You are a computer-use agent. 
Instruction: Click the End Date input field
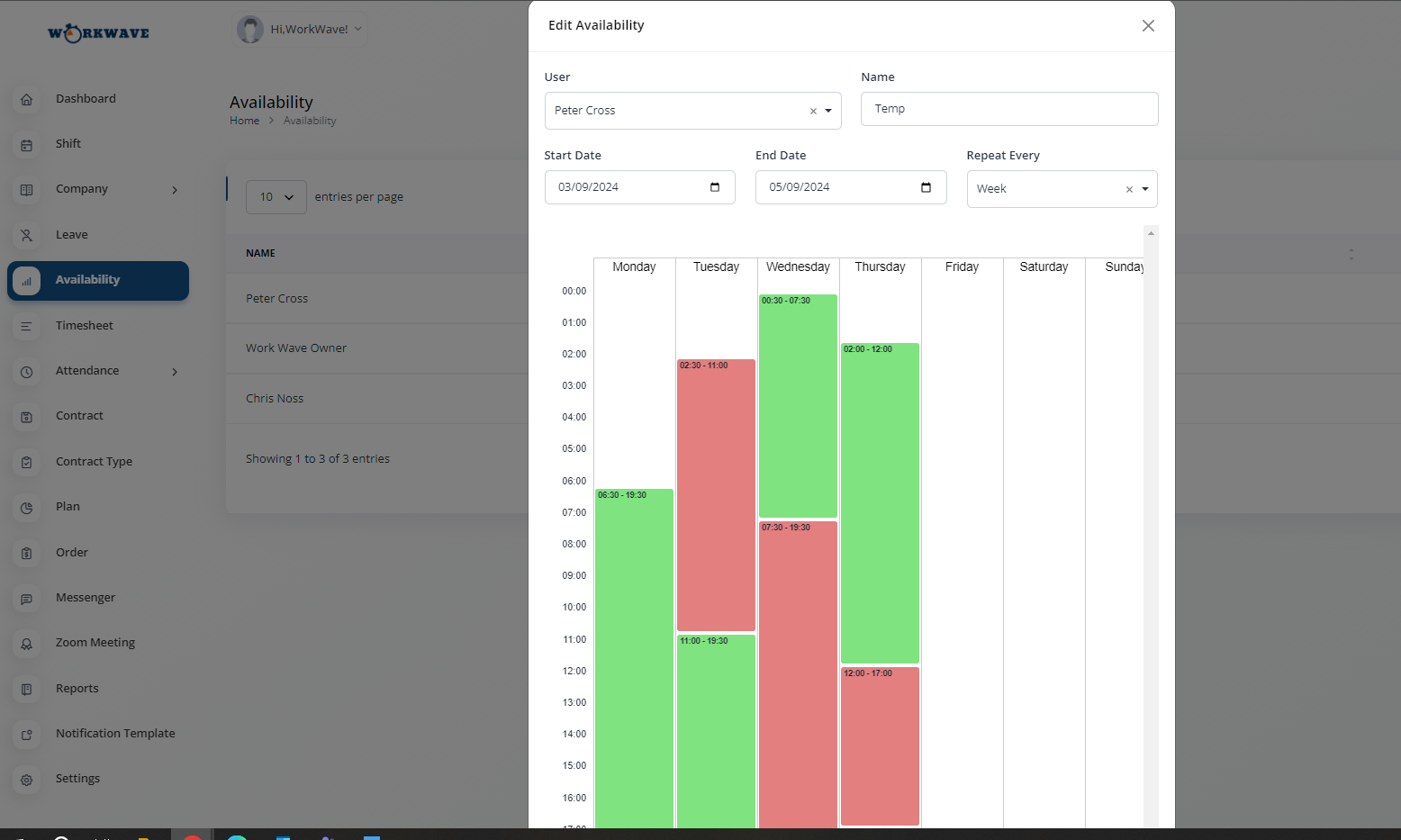[x=851, y=187]
